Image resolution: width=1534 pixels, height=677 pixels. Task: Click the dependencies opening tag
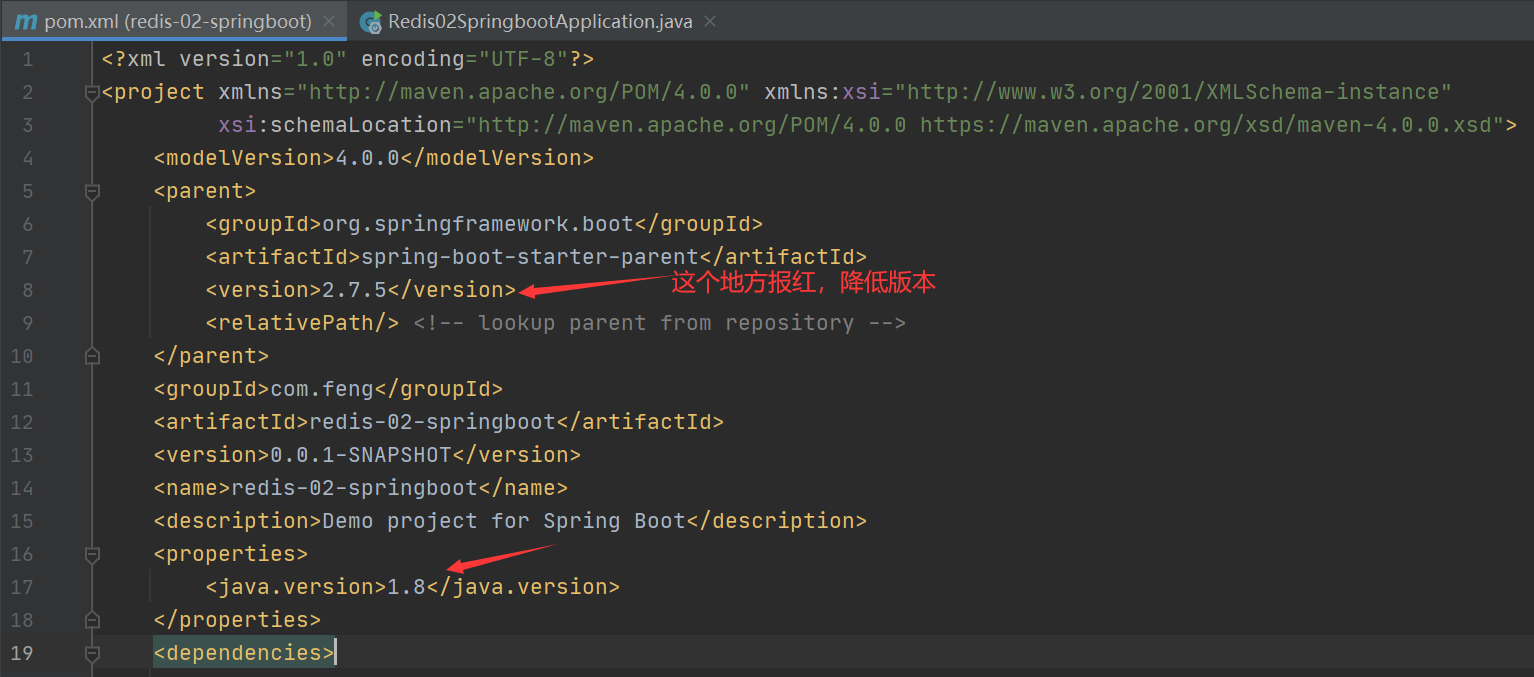click(245, 653)
